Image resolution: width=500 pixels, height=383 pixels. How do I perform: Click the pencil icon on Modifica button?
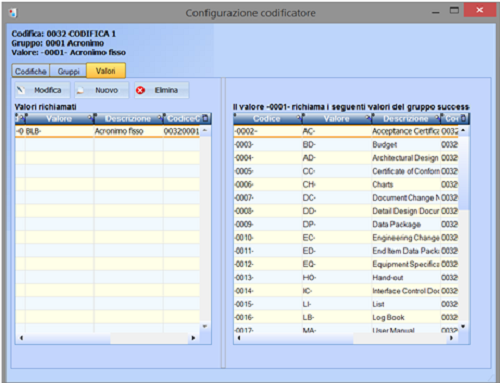tap(21, 90)
